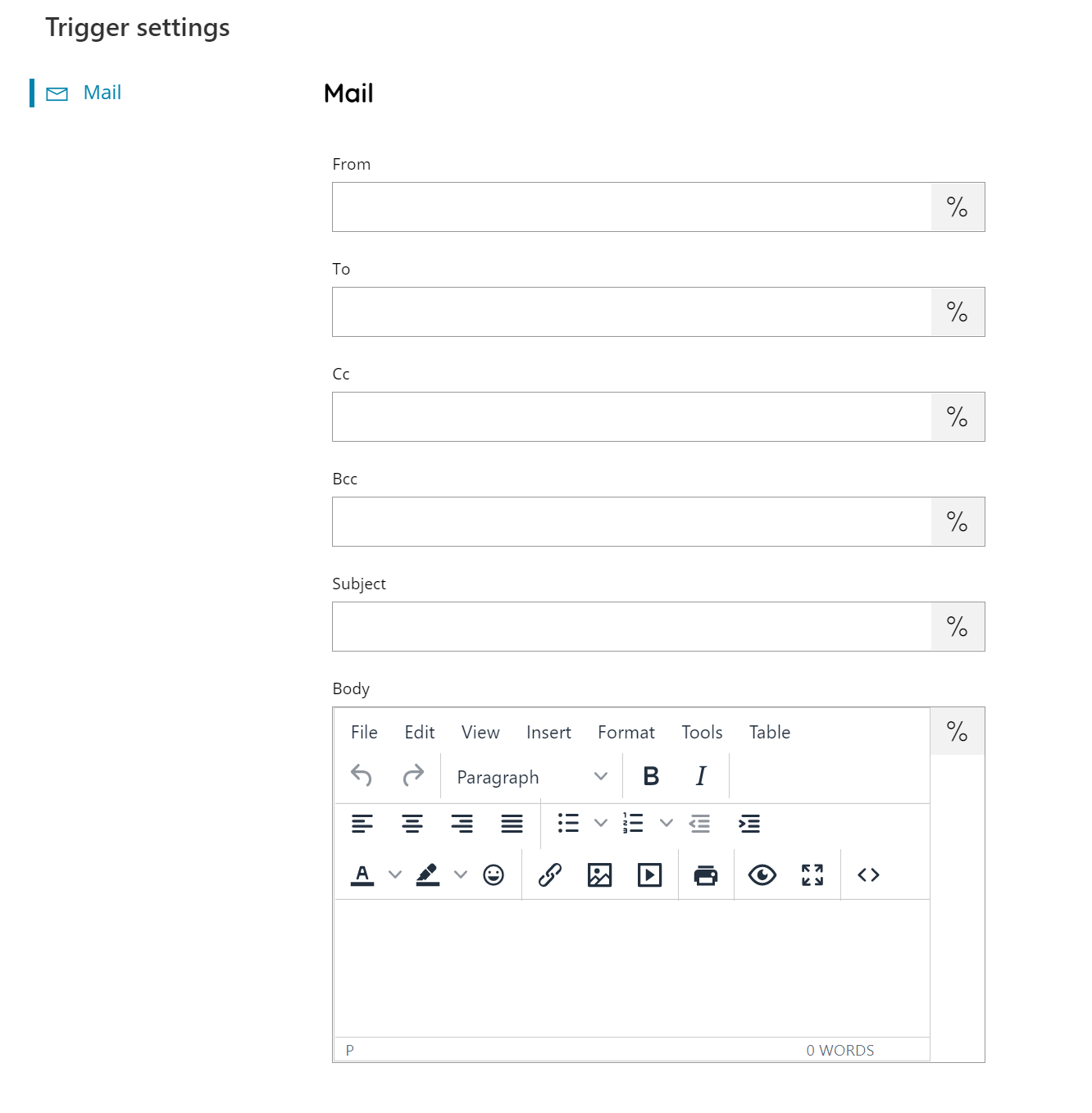Image resolution: width=1092 pixels, height=1113 pixels.
Task: Align text right
Action: (462, 824)
